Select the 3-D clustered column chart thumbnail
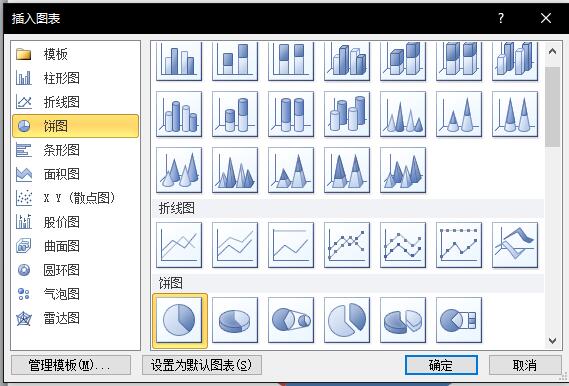This screenshot has height=386, width=569. tap(347, 61)
